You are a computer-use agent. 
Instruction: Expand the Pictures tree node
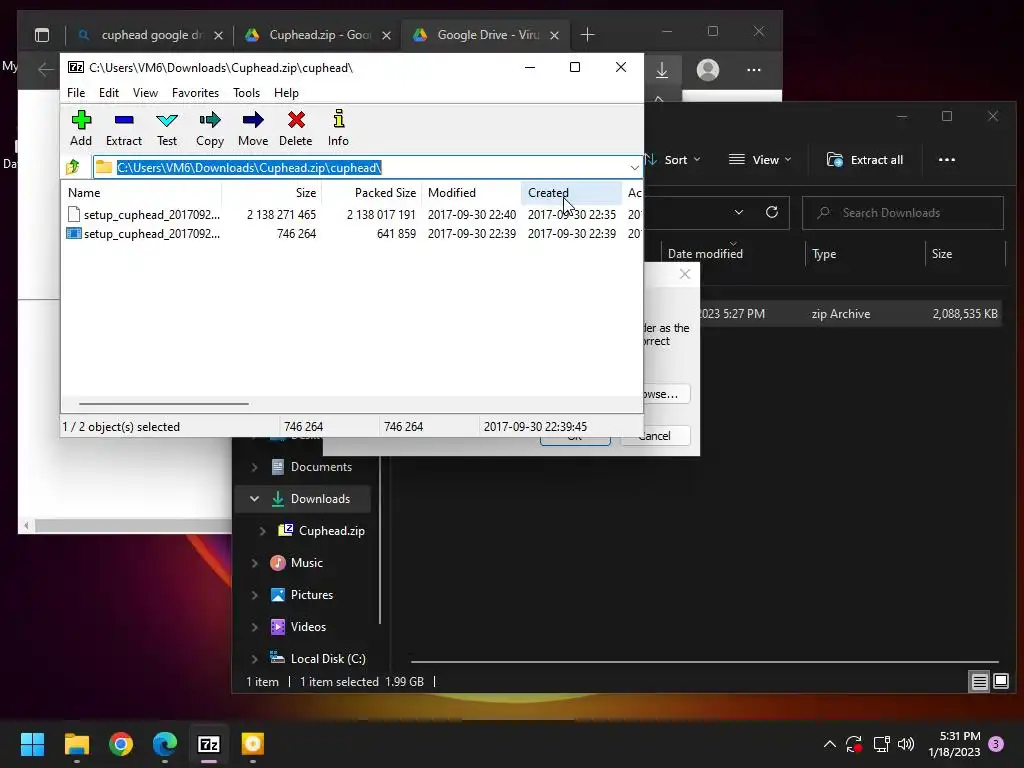[255, 595]
